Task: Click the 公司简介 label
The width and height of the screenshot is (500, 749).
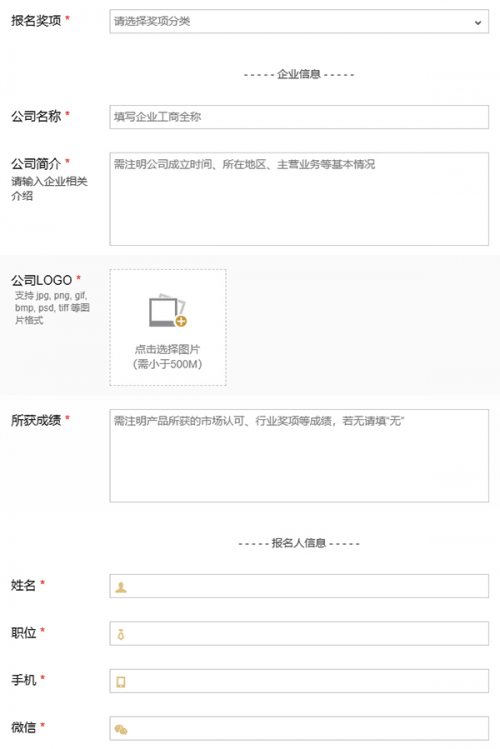Action: tap(36, 164)
